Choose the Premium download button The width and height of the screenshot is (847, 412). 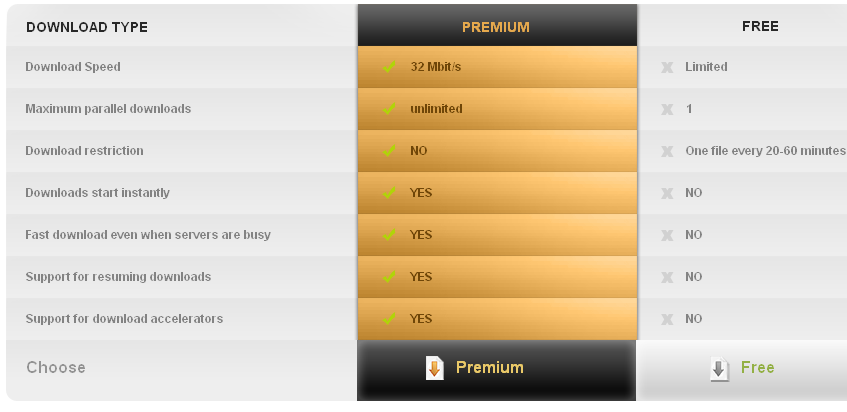click(x=496, y=370)
